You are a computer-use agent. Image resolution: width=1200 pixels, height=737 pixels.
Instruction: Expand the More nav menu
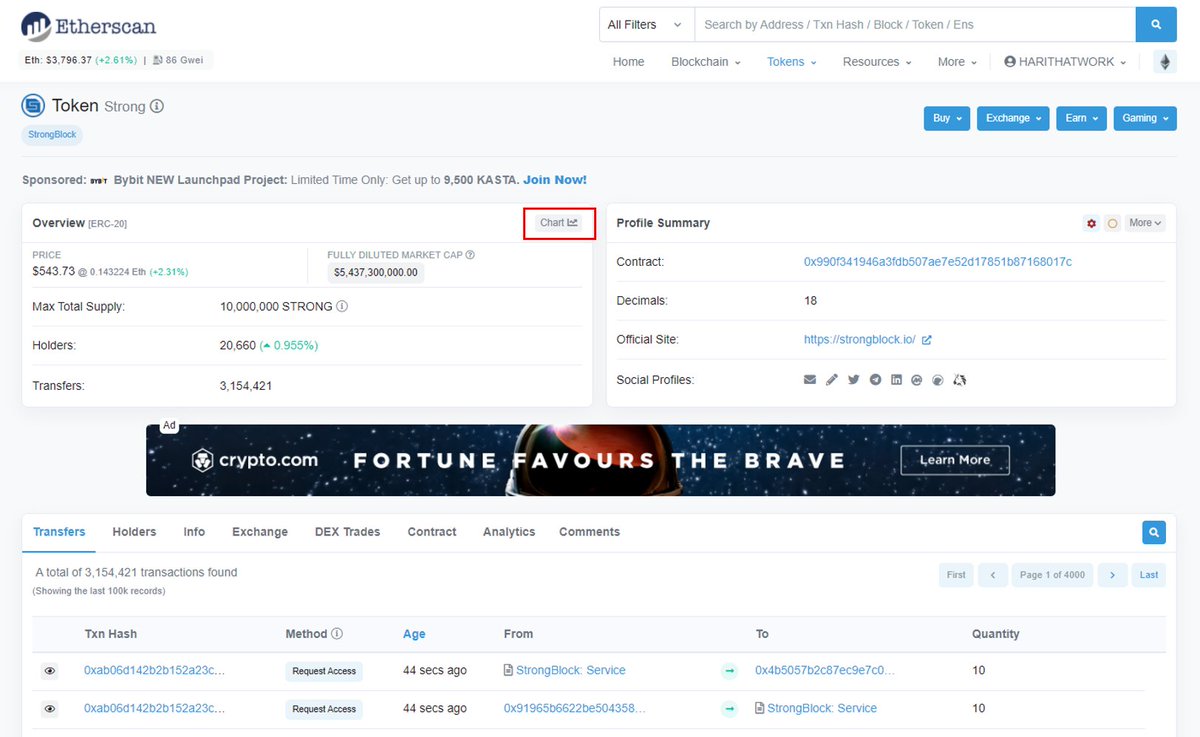click(x=958, y=62)
